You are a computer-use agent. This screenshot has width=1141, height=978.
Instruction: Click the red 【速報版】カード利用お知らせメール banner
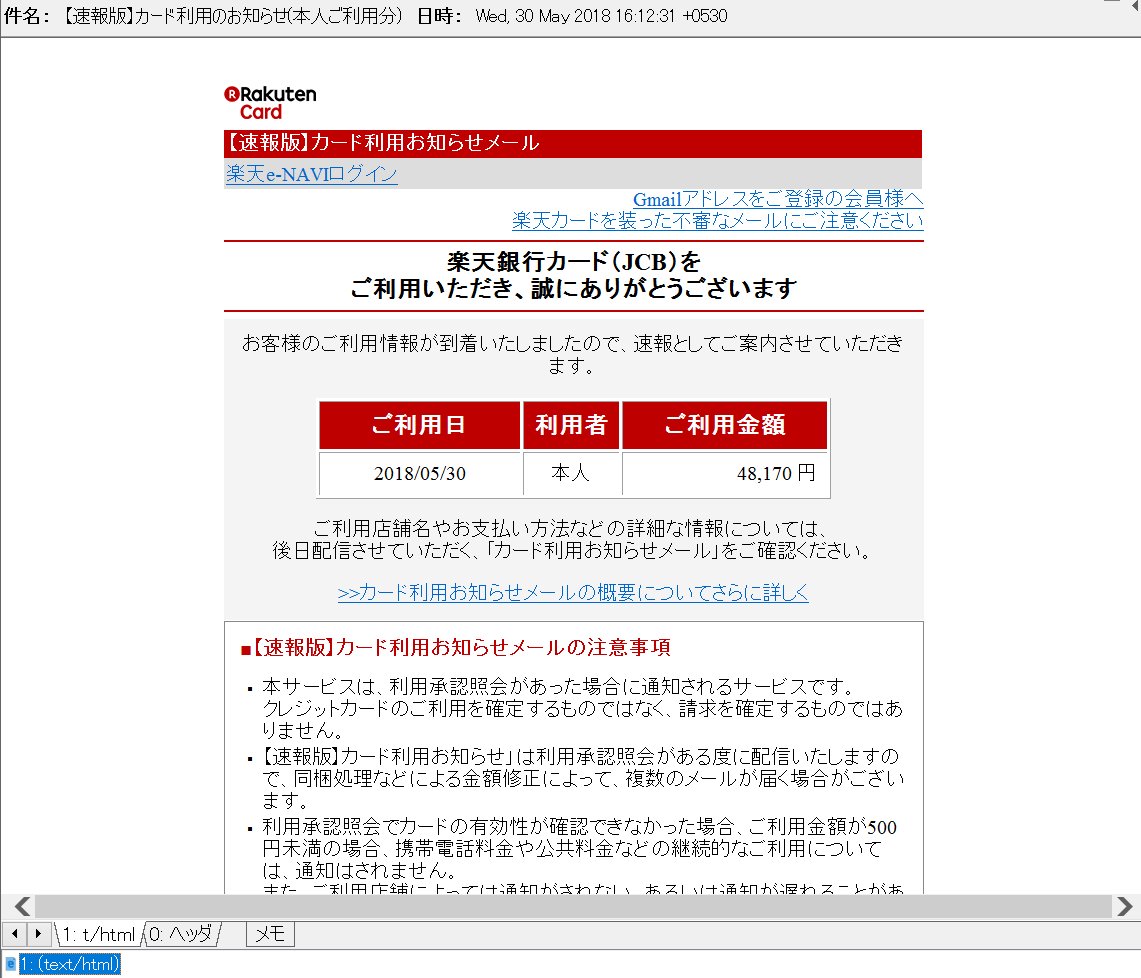573,143
